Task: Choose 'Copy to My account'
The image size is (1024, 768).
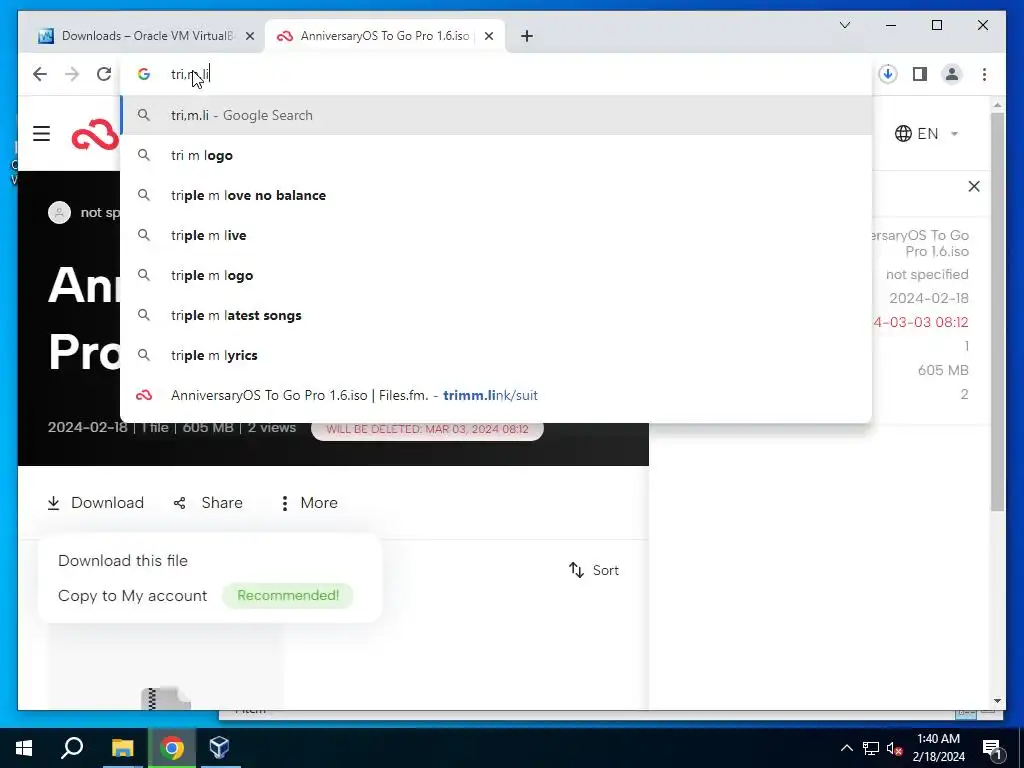Action: (133, 596)
